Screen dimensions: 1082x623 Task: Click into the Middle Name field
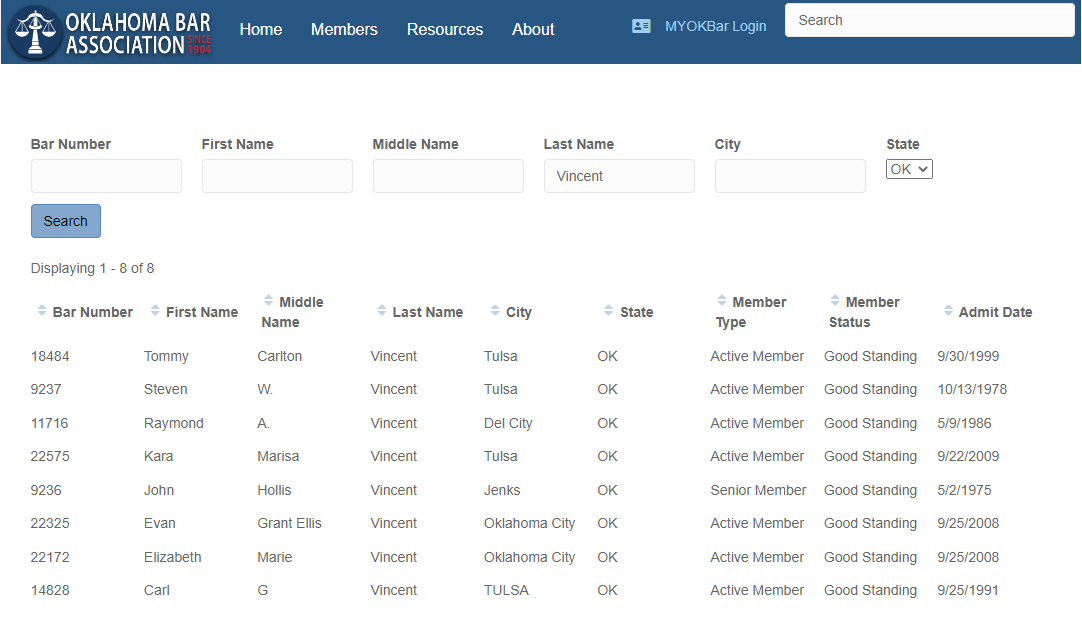(449, 176)
